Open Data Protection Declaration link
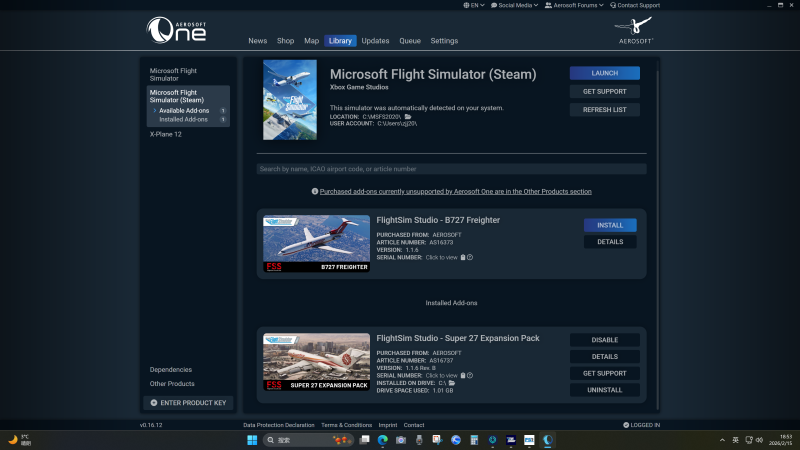 [x=279, y=425]
